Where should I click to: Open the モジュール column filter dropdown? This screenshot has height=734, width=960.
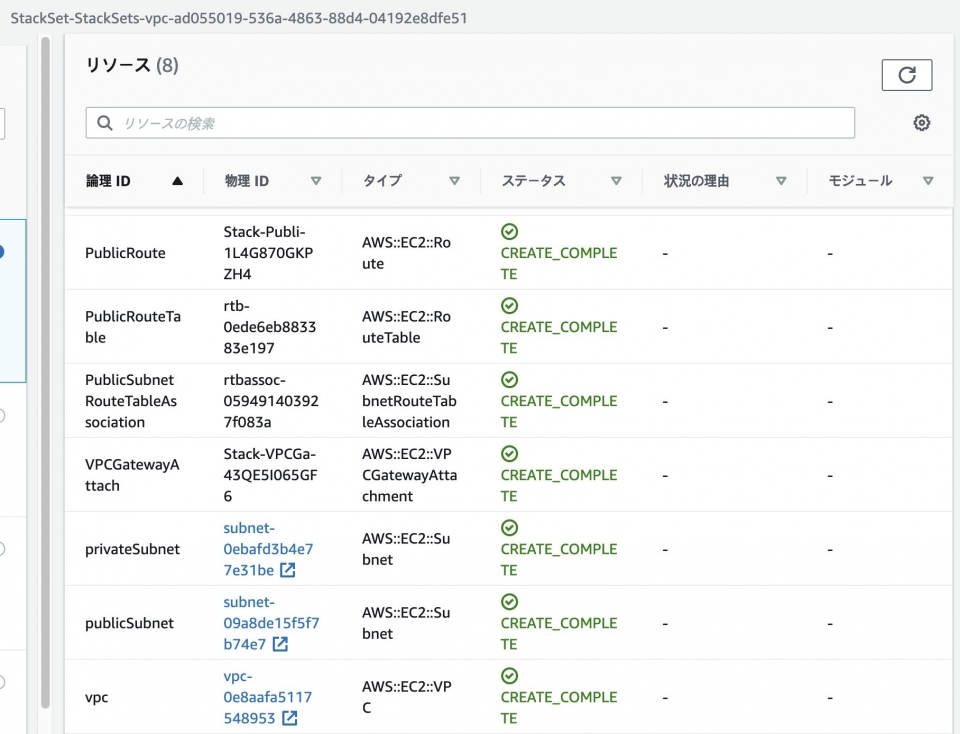pos(929,181)
